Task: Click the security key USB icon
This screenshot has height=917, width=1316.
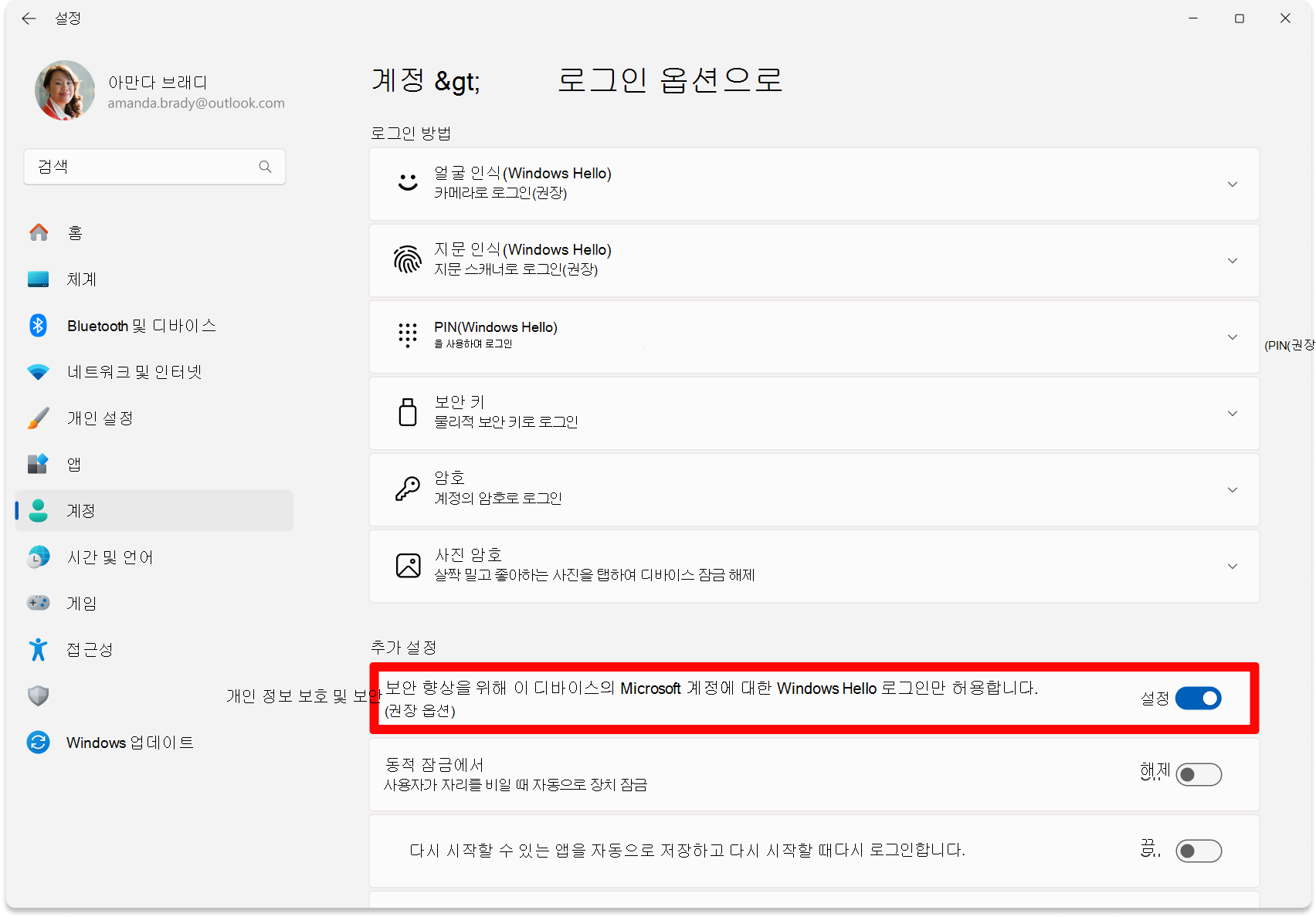Action: (408, 412)
